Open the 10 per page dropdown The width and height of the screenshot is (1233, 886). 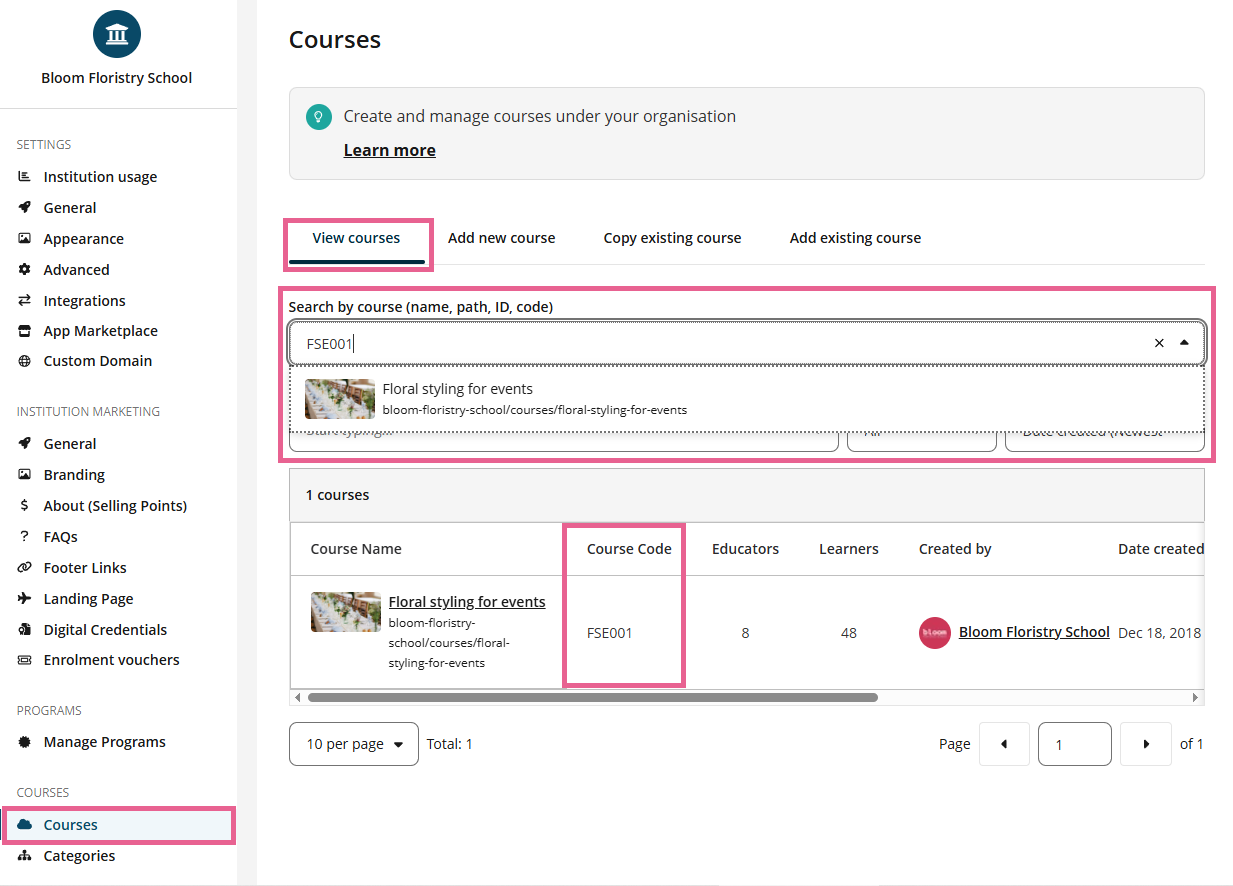(354, 744)
